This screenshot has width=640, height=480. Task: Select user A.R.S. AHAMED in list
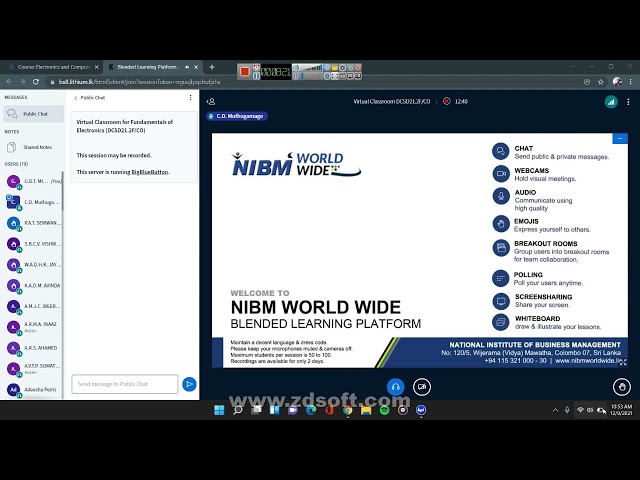pyautogui.click(x=33, y=348)
